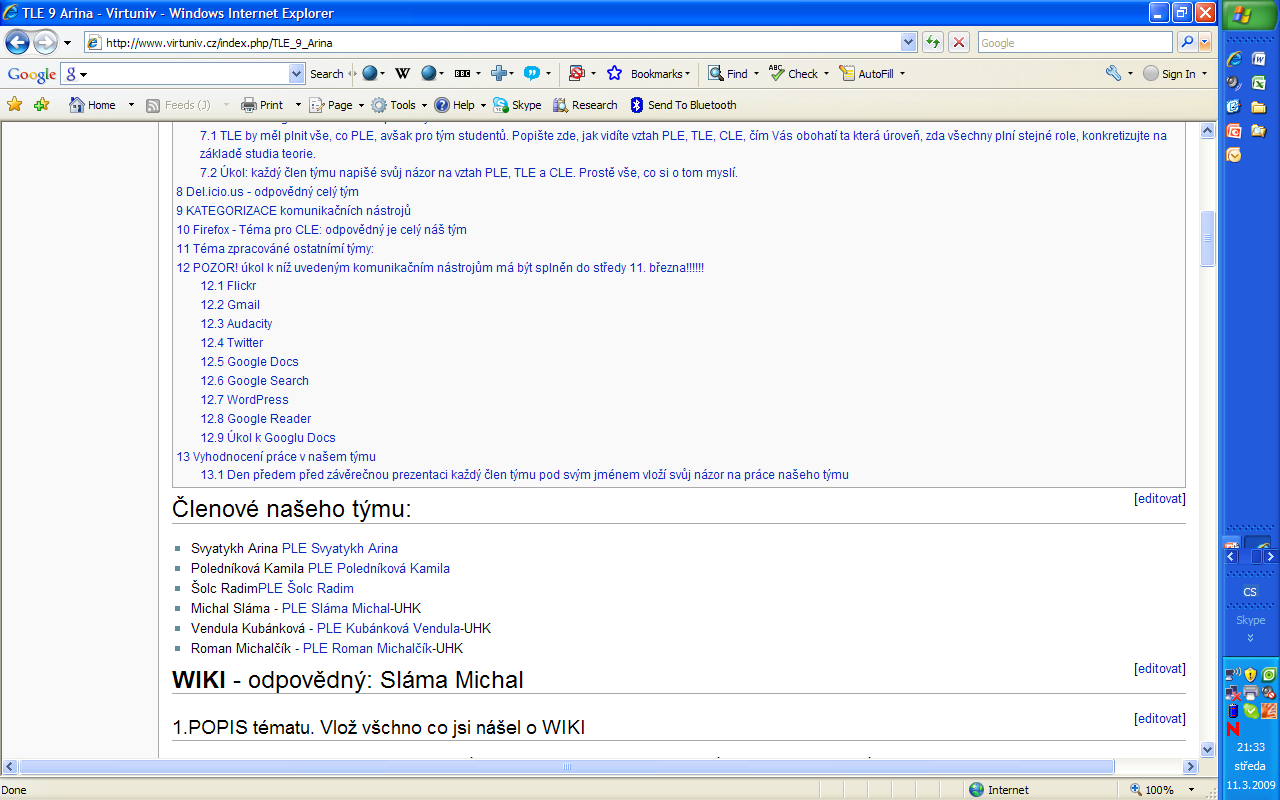Click the Check spelling toolbar button
The width and height of the screenshot is (1280, 800).
(x=794, y=74)
